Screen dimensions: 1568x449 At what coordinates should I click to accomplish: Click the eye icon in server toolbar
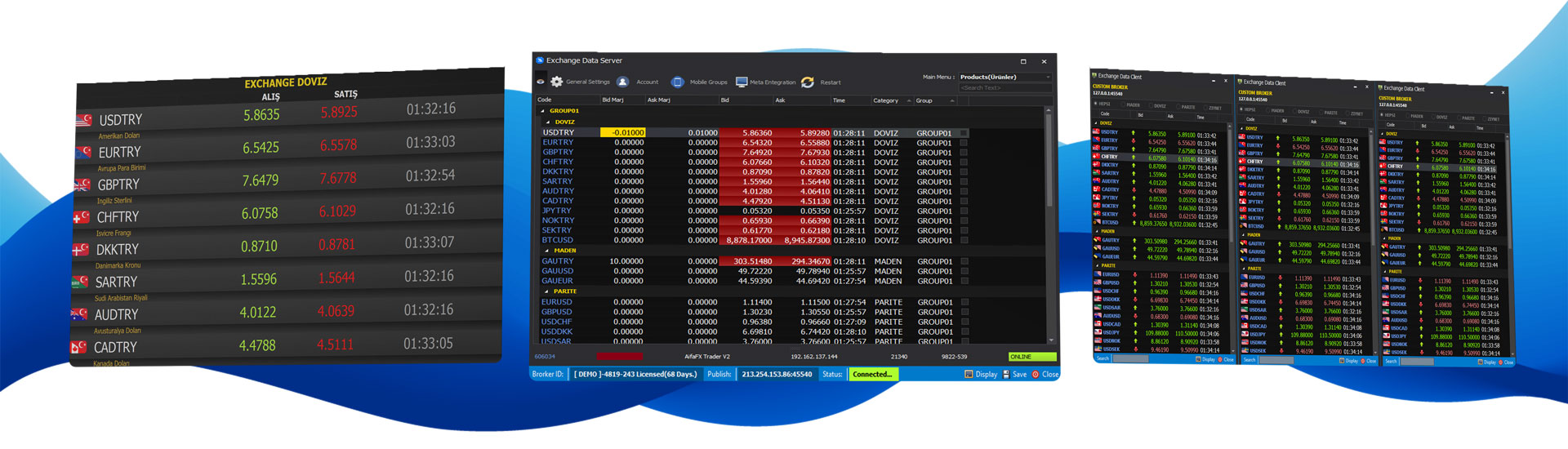click(x=541, y=82)
